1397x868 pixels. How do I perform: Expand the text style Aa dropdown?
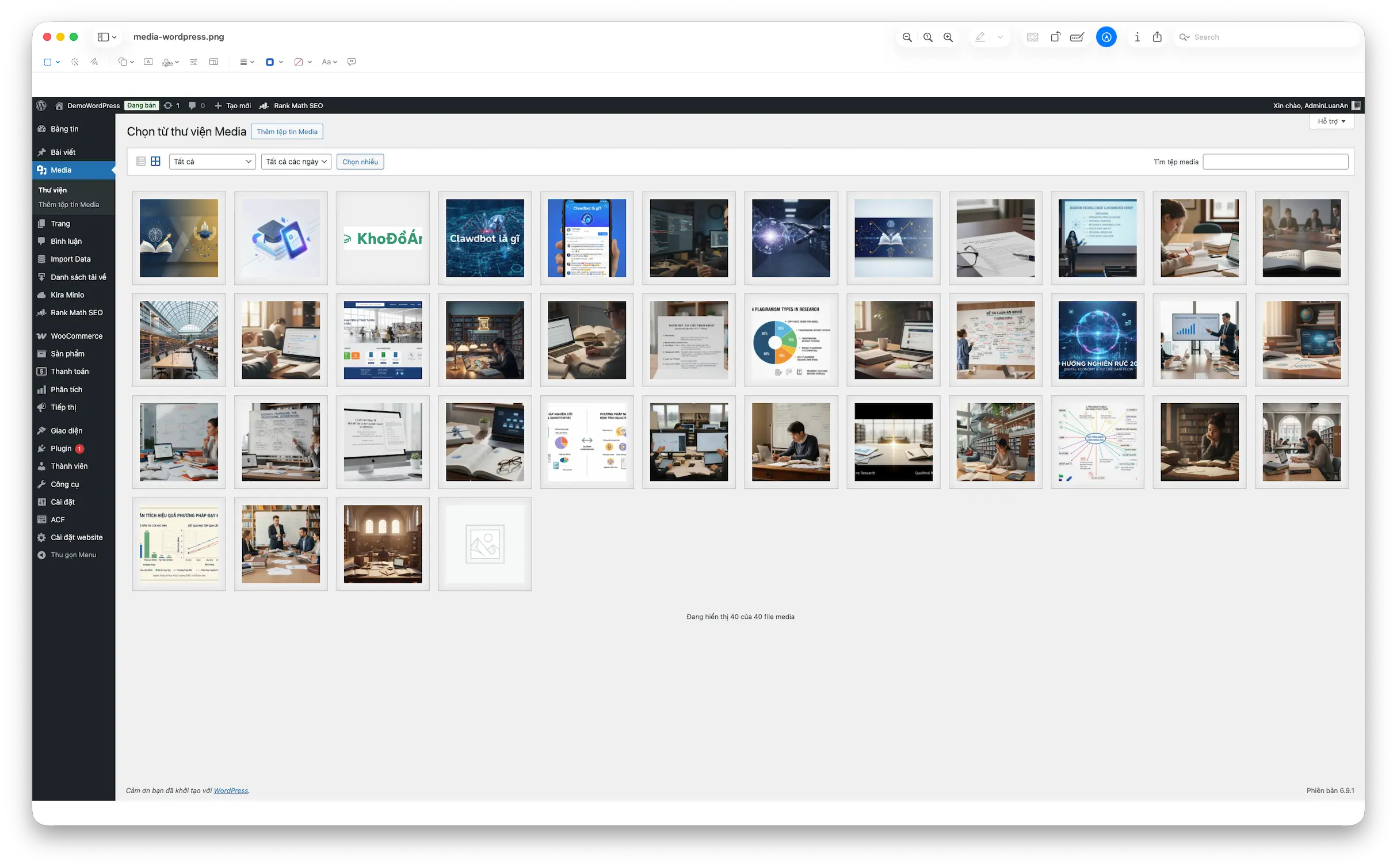(329, 62)
